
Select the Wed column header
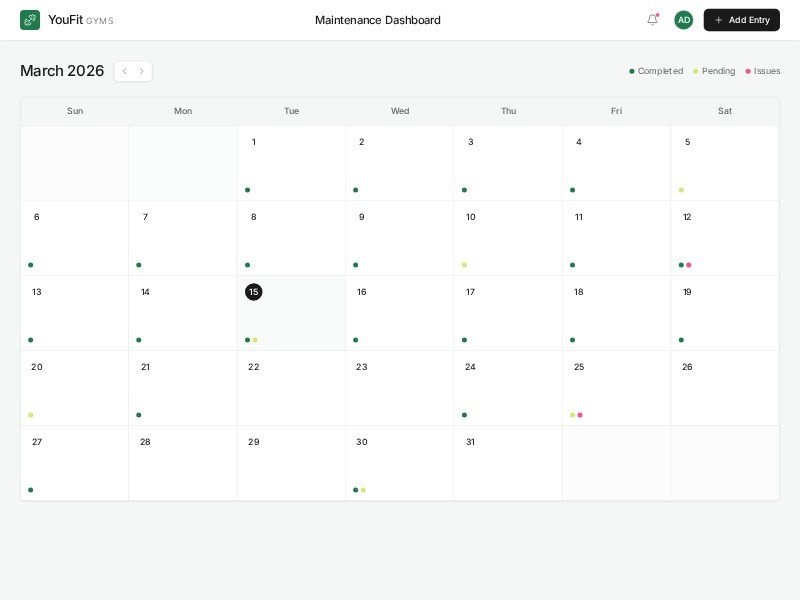(x=399, y=111)
